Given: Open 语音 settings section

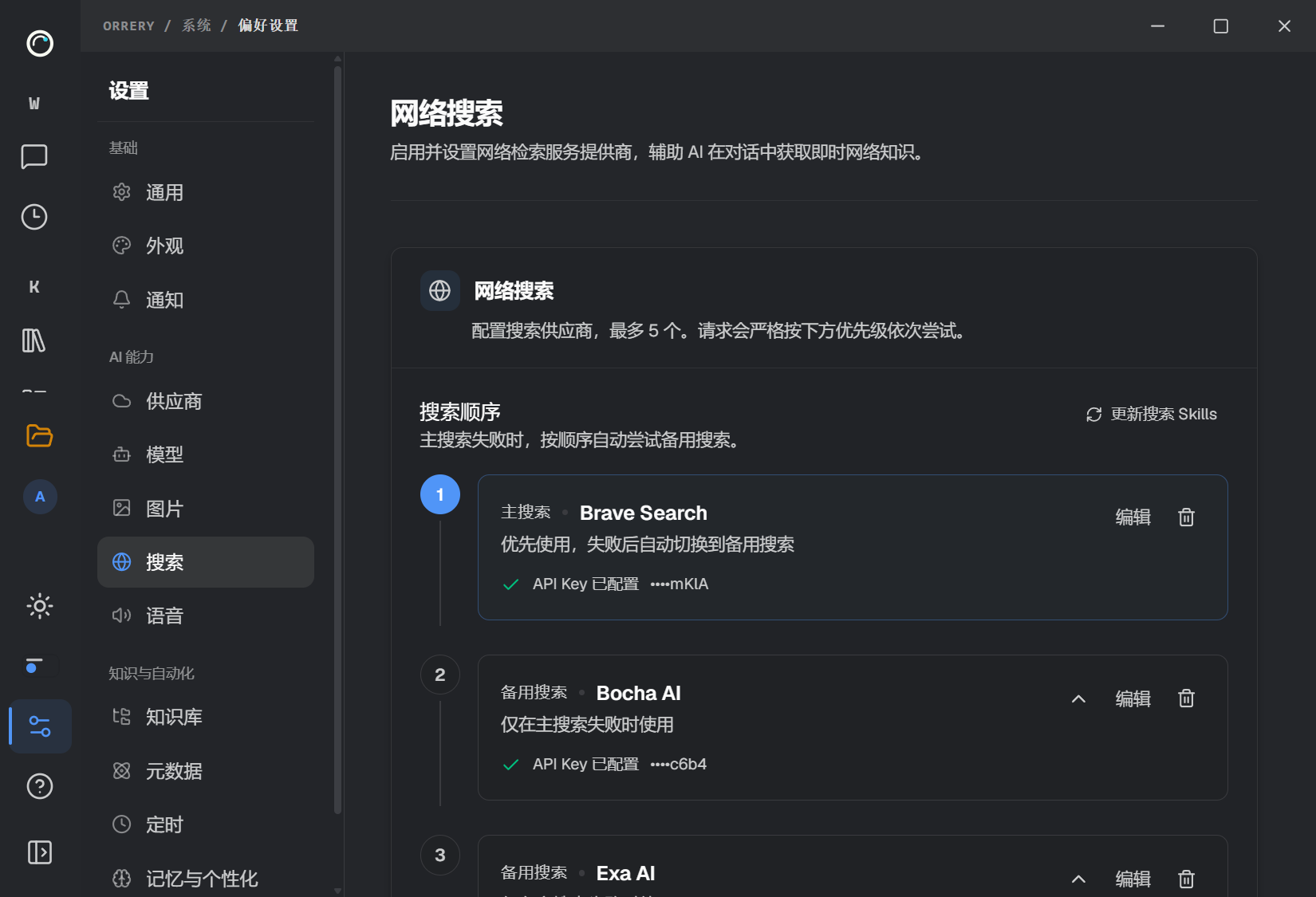Looking at the screenshot, I should pos(206,616).
